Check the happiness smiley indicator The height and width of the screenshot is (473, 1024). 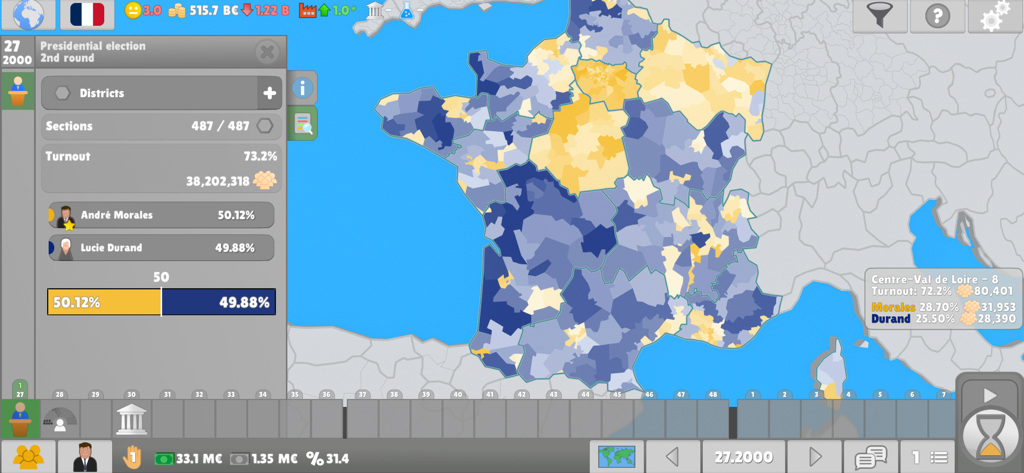point(133,10)
